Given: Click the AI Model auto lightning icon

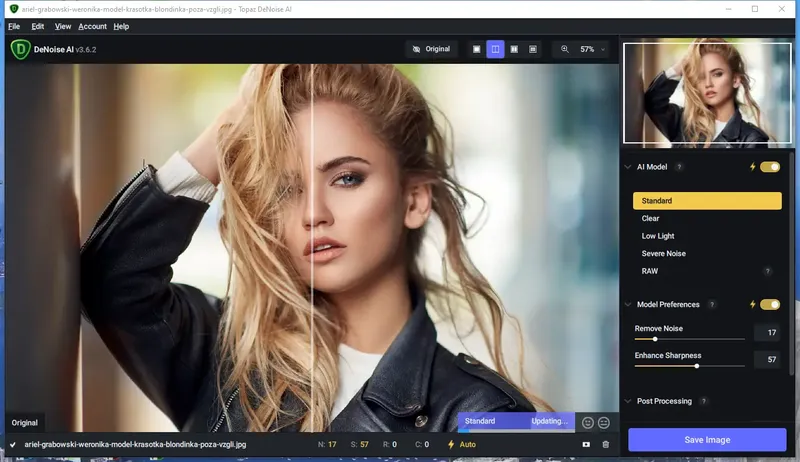Looking at the screenshot, I should [x=753, y=167].
